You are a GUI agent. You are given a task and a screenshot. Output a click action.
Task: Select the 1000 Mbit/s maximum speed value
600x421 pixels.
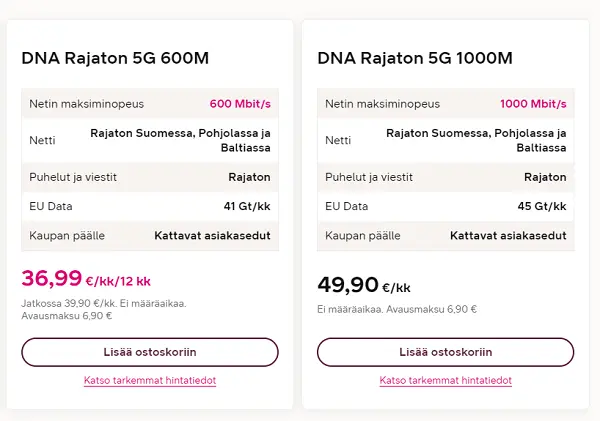point(533,103)
